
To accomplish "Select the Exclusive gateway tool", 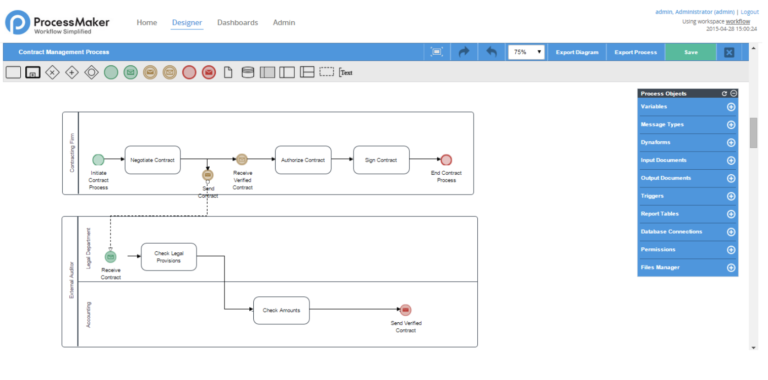I will (52, 72).
